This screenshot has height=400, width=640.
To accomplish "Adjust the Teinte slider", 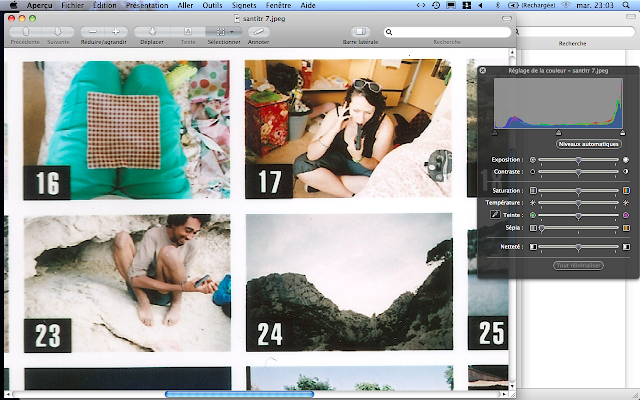I will point(578,216).
